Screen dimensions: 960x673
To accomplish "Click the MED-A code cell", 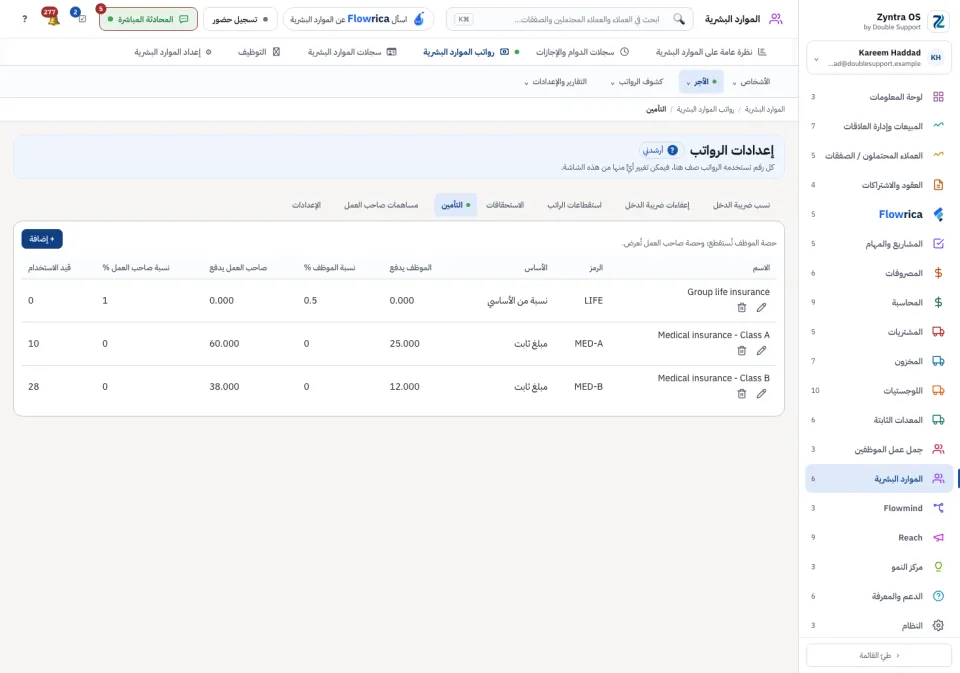I will click(x=588, y=344).
